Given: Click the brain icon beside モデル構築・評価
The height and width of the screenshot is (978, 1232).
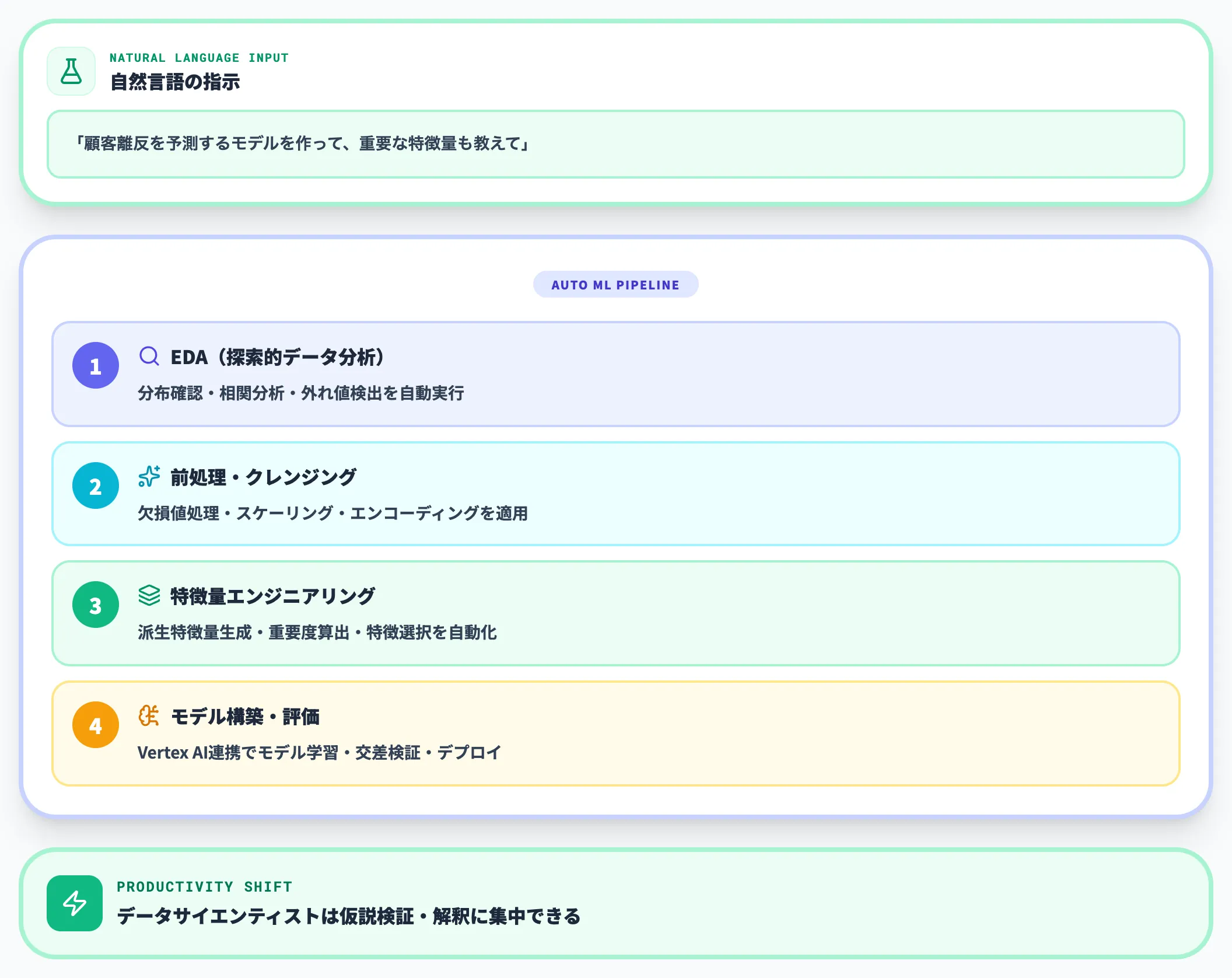Looking at the screenshot, I should pos(149,715).
